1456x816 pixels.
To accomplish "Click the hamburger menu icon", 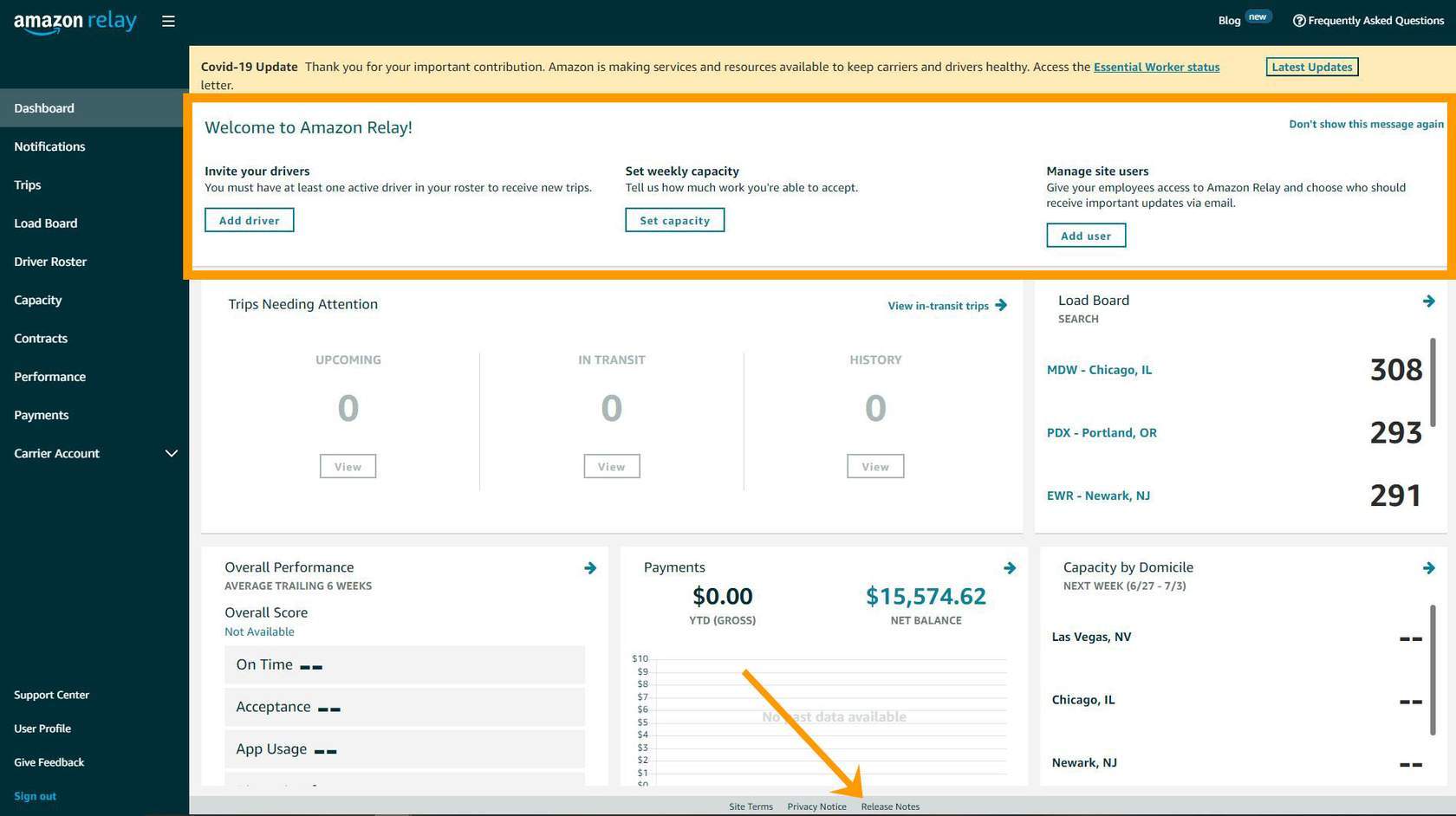I will tap(168, 22).
